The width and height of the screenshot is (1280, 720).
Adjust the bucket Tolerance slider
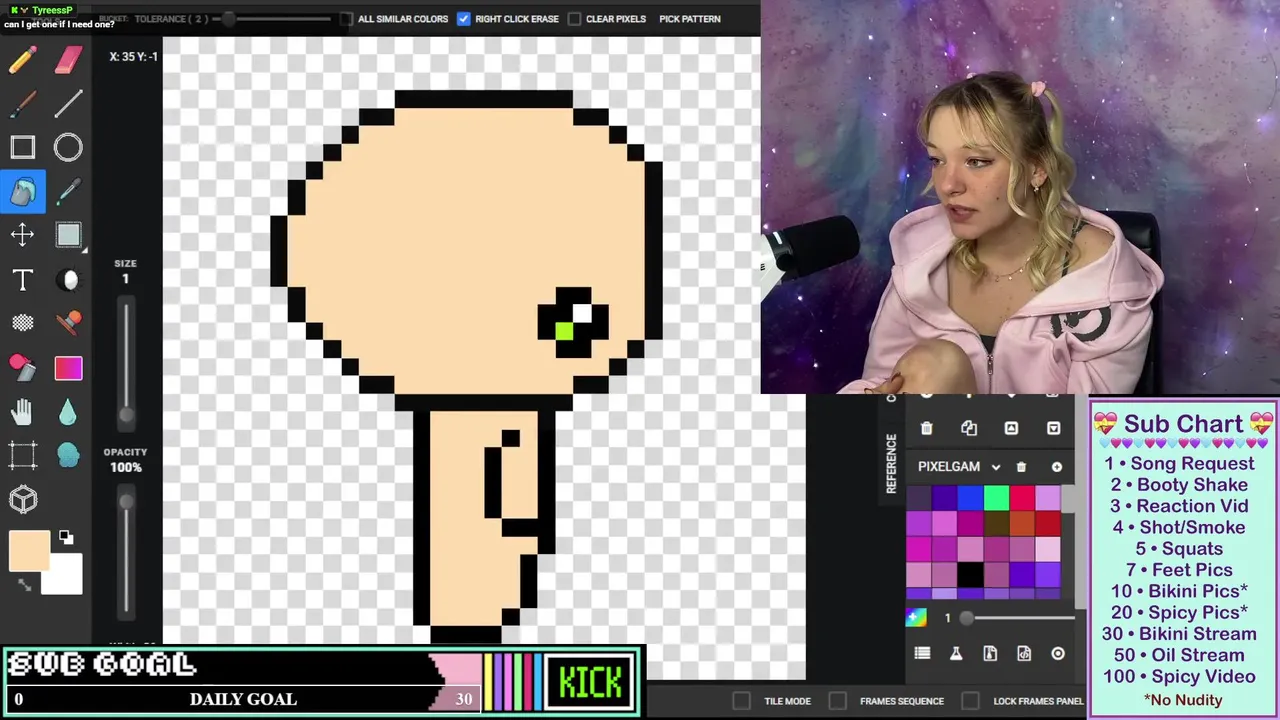coord(270,19)
